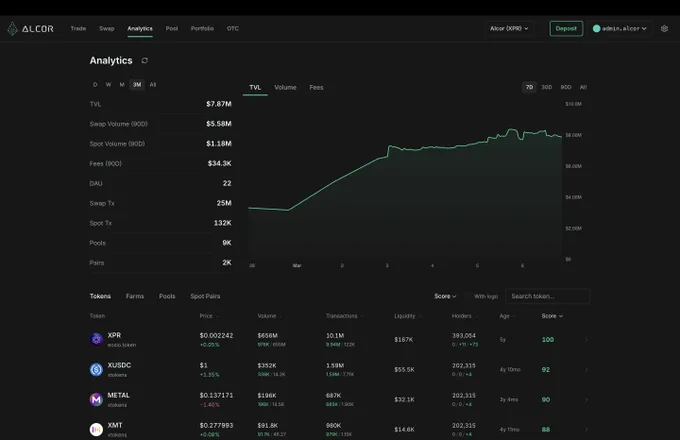This screenshot has width=680, height=440.
Task: Click XPR score value 100
Action: coord(548,340)
